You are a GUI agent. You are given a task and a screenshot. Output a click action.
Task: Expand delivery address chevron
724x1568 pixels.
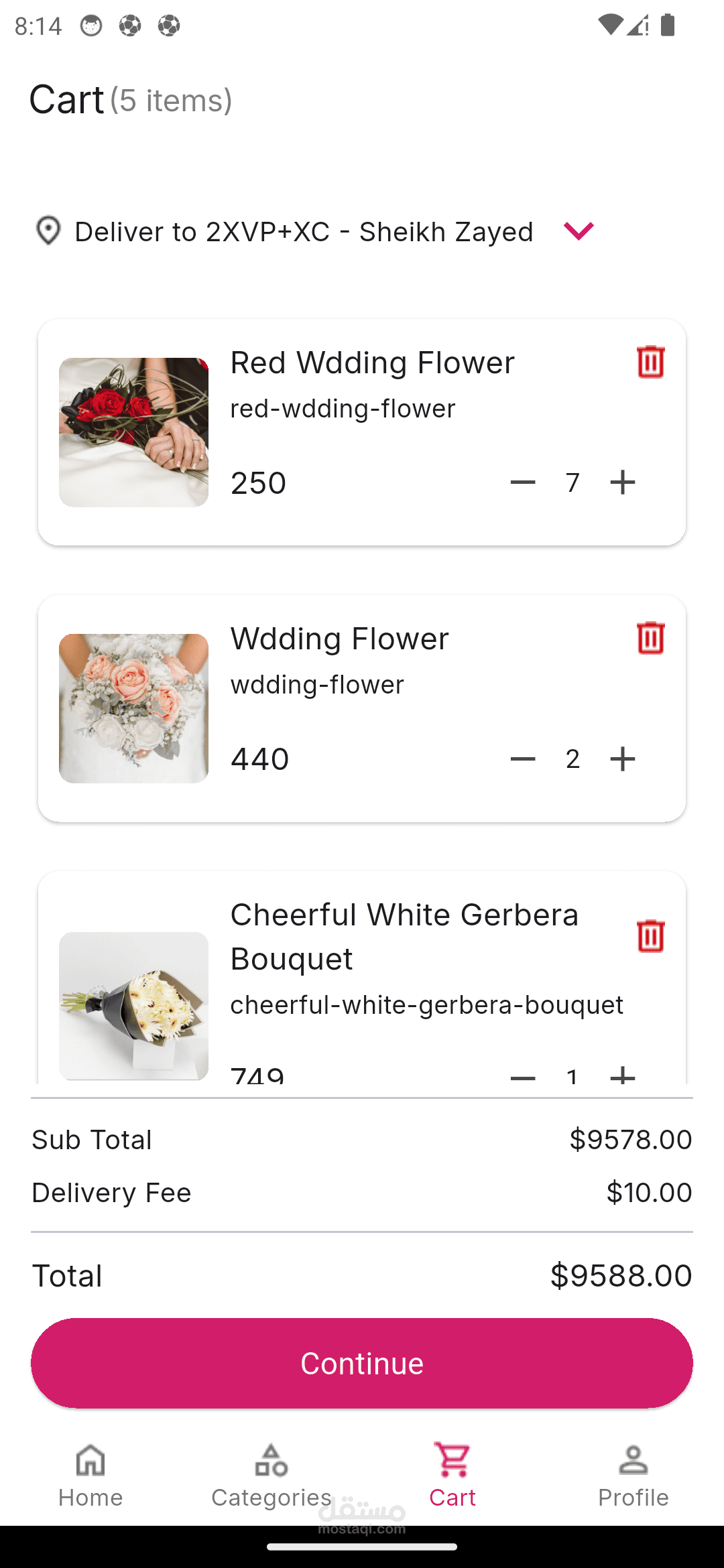click(x=579, y=231)
